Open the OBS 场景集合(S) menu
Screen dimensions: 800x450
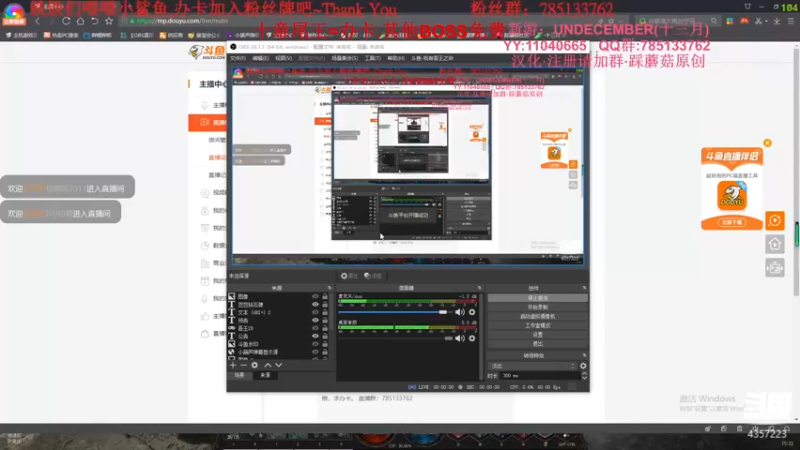[344, 59]
